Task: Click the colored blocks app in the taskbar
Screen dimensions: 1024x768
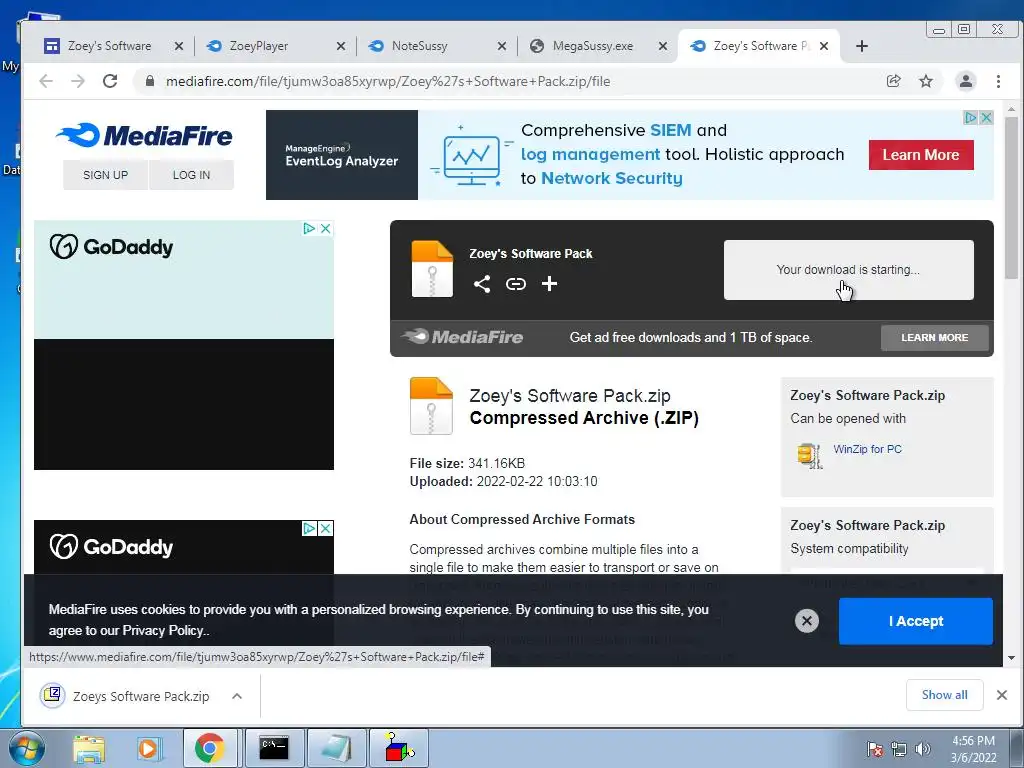Action: coord(399,748)
